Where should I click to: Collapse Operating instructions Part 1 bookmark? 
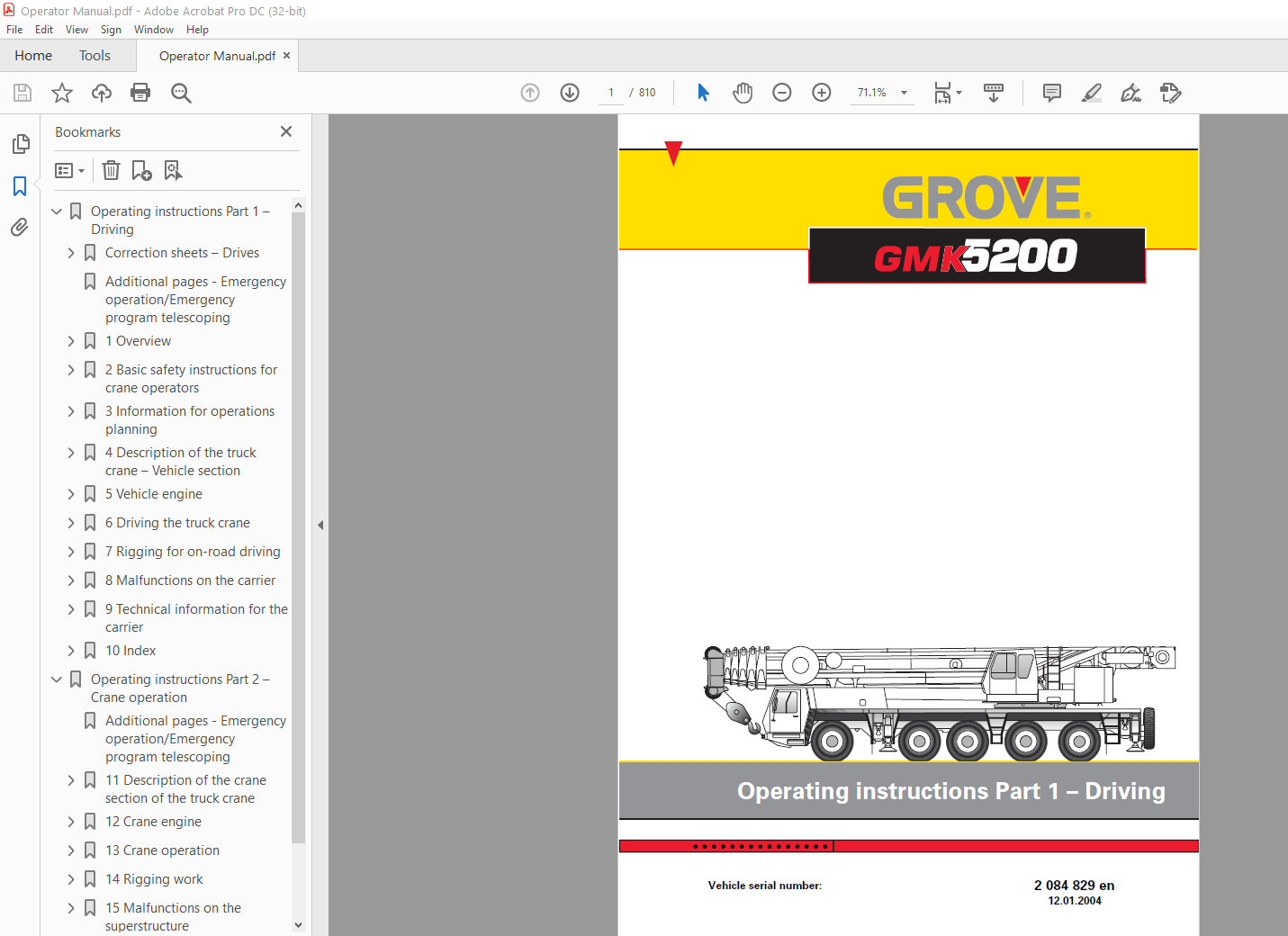[57, 211]
